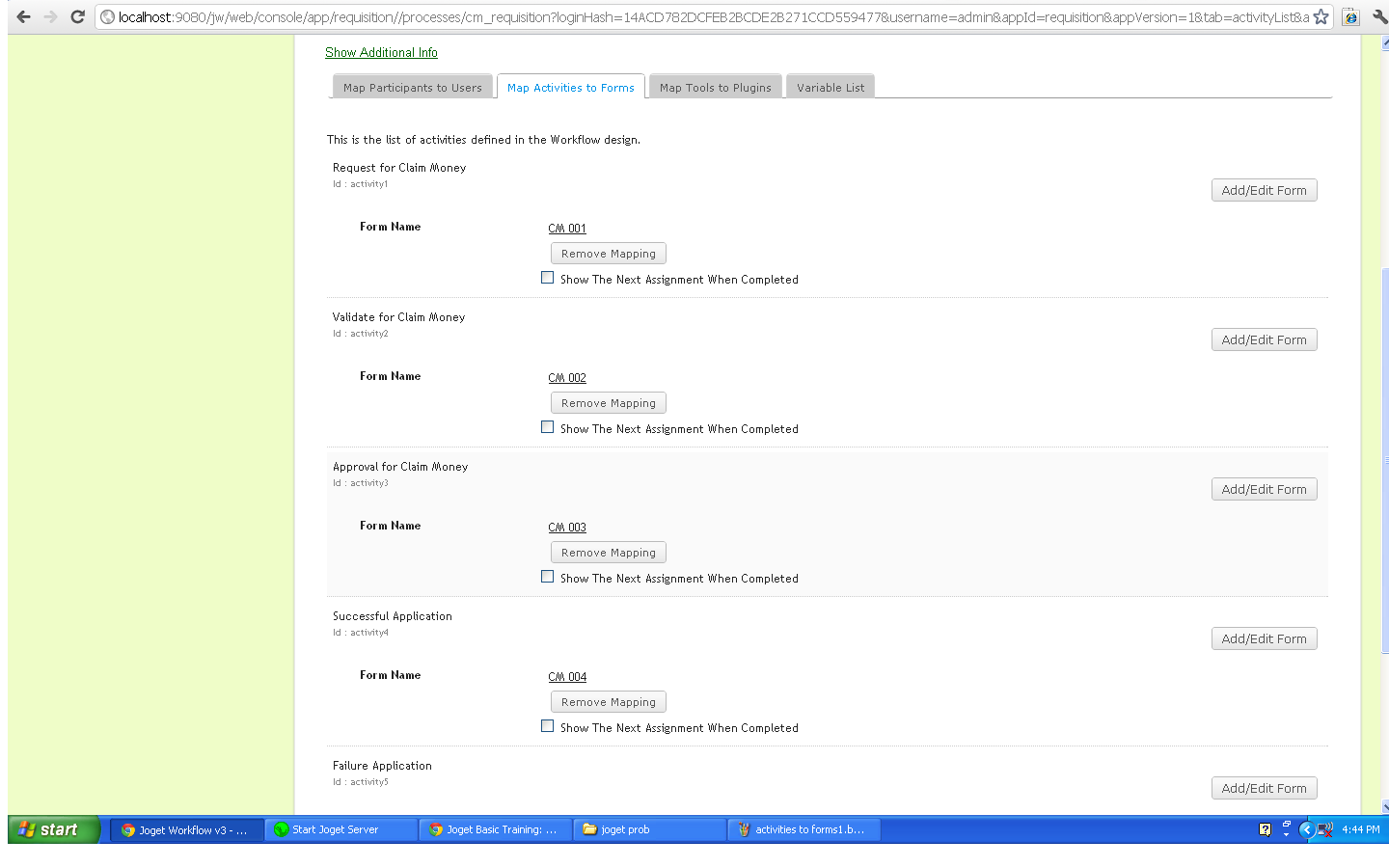Click the 'Id : activity3' label

pyautogui.click(x=361, y=483)
